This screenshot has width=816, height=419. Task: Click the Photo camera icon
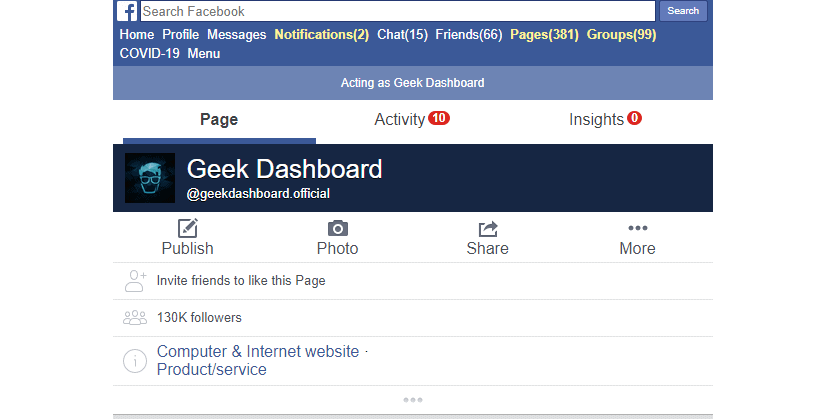[338, 228]
